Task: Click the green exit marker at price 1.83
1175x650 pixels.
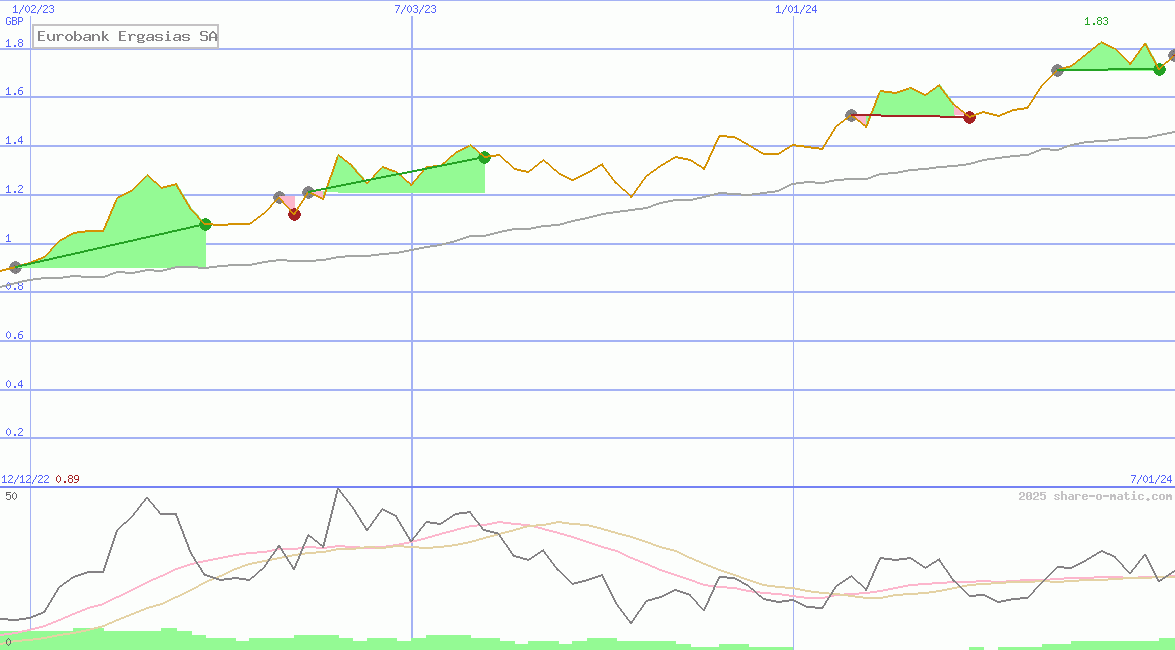Action: point(1158,70)
